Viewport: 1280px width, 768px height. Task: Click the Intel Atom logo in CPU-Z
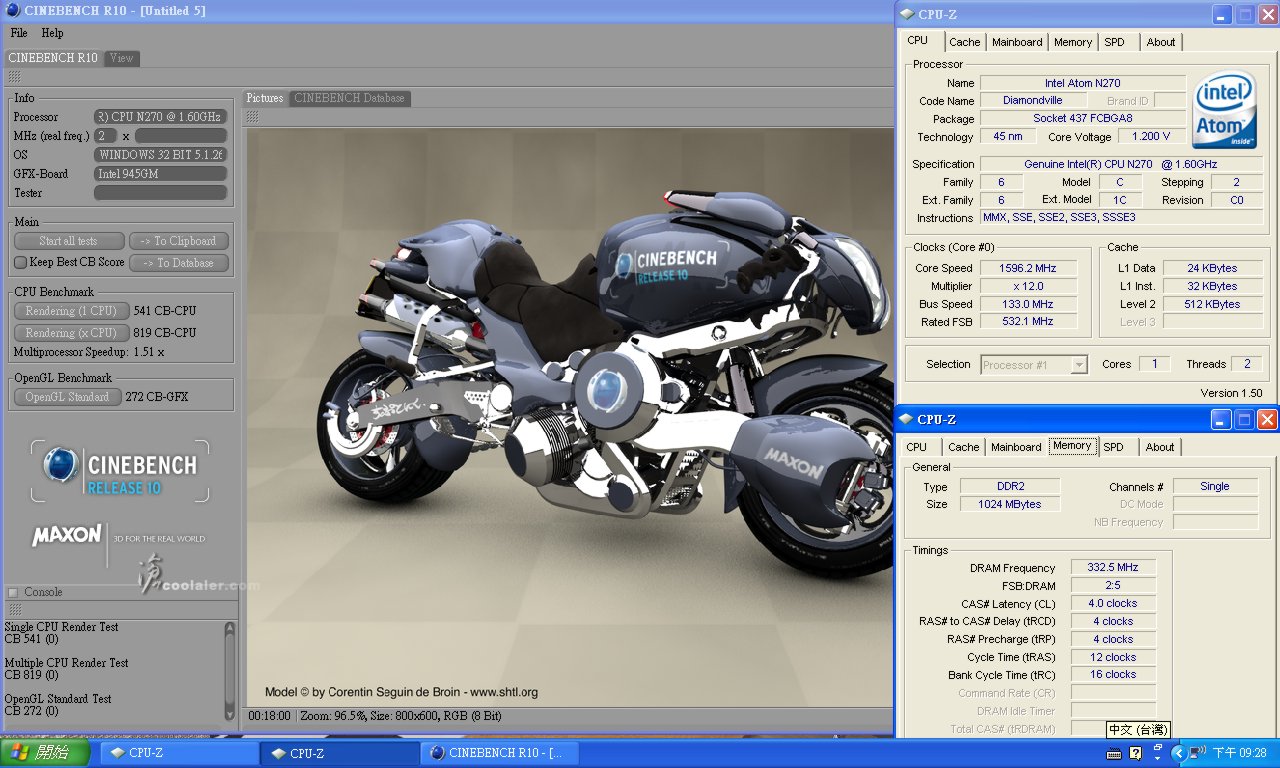[1225, 110]
